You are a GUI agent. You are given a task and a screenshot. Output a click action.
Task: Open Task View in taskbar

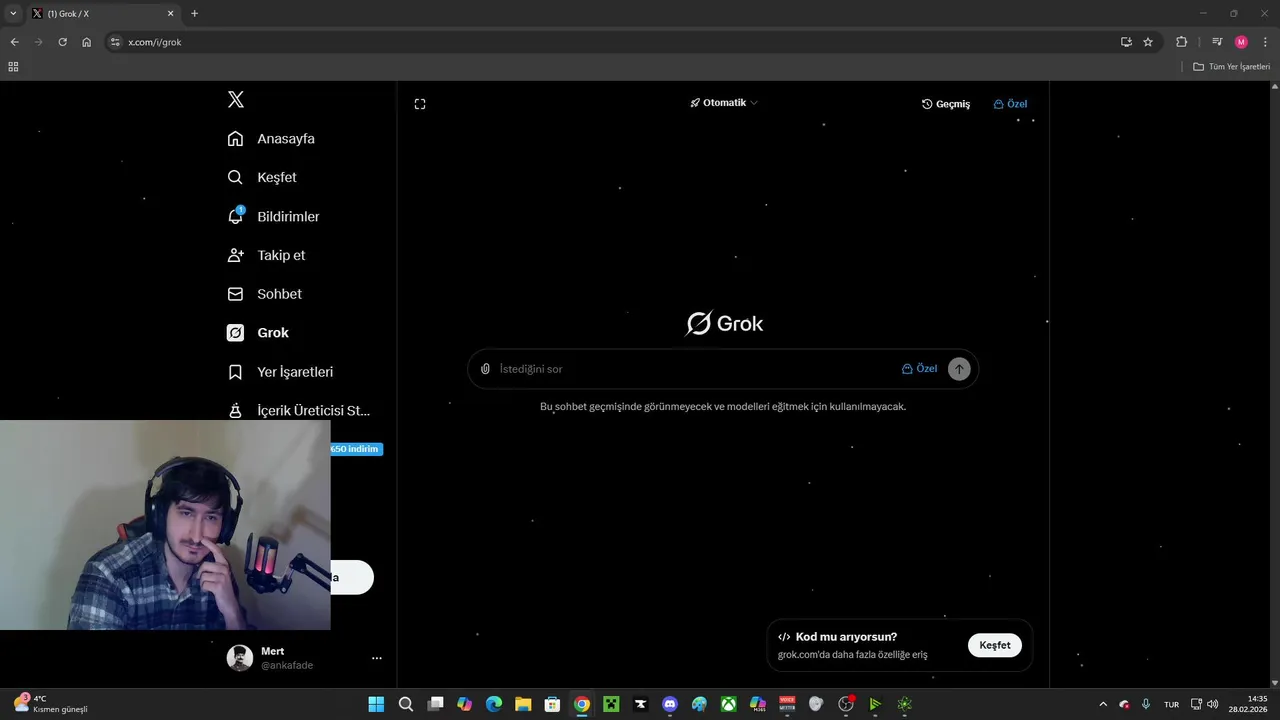coord(435,704)
